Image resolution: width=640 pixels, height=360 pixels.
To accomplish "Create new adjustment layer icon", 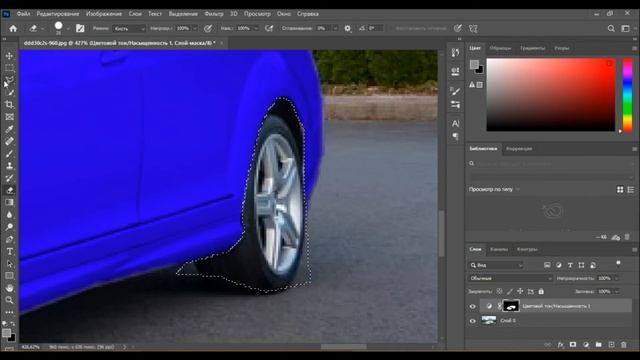I will click(x=586, y=345).
